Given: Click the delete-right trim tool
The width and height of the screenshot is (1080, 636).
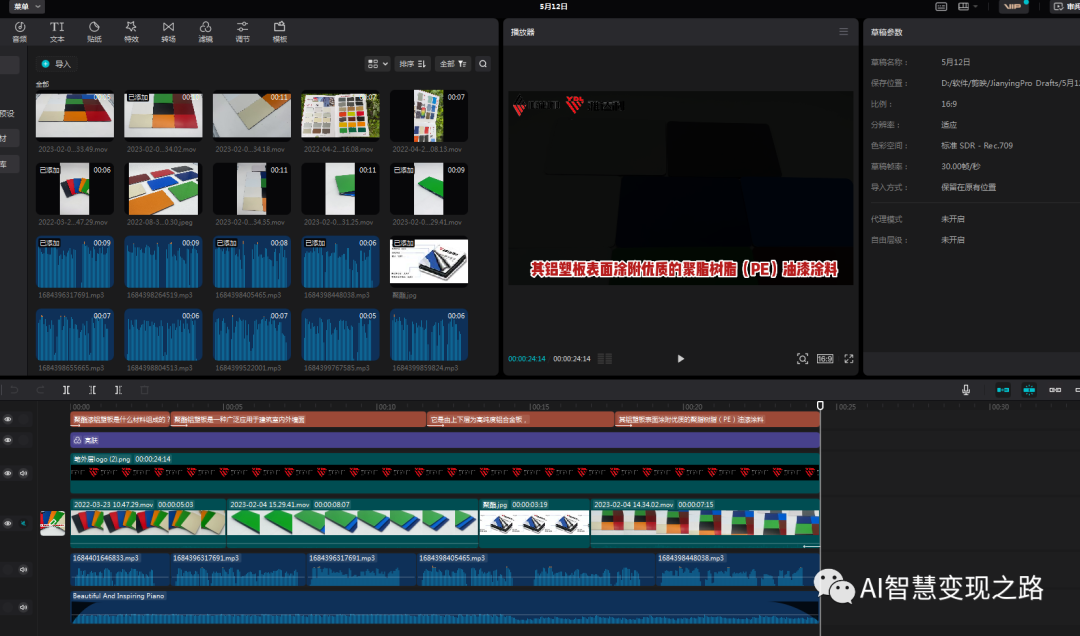Looking at the screenshot, I should (118, 390).
